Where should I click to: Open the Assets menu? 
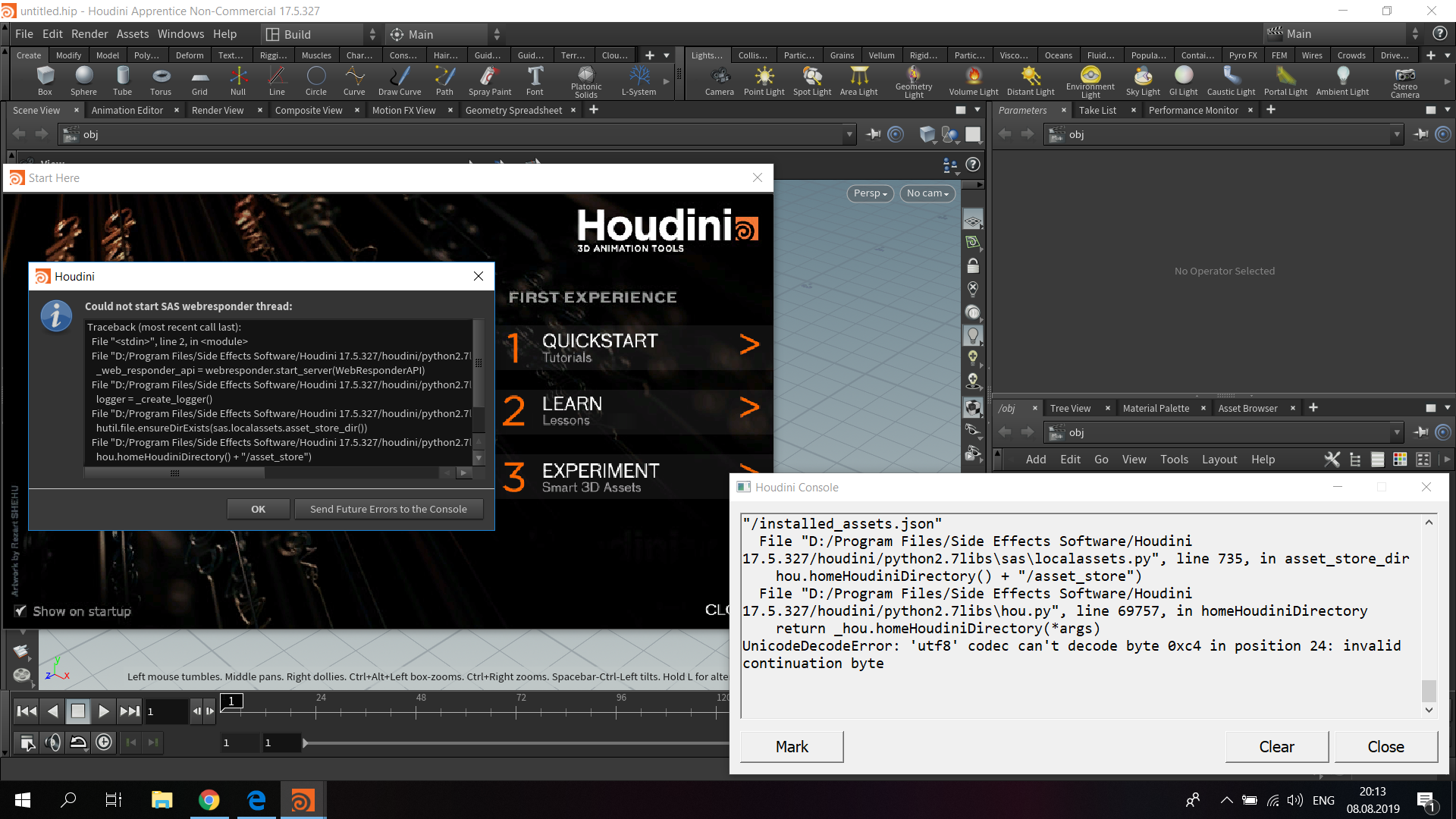pos(133,34)
